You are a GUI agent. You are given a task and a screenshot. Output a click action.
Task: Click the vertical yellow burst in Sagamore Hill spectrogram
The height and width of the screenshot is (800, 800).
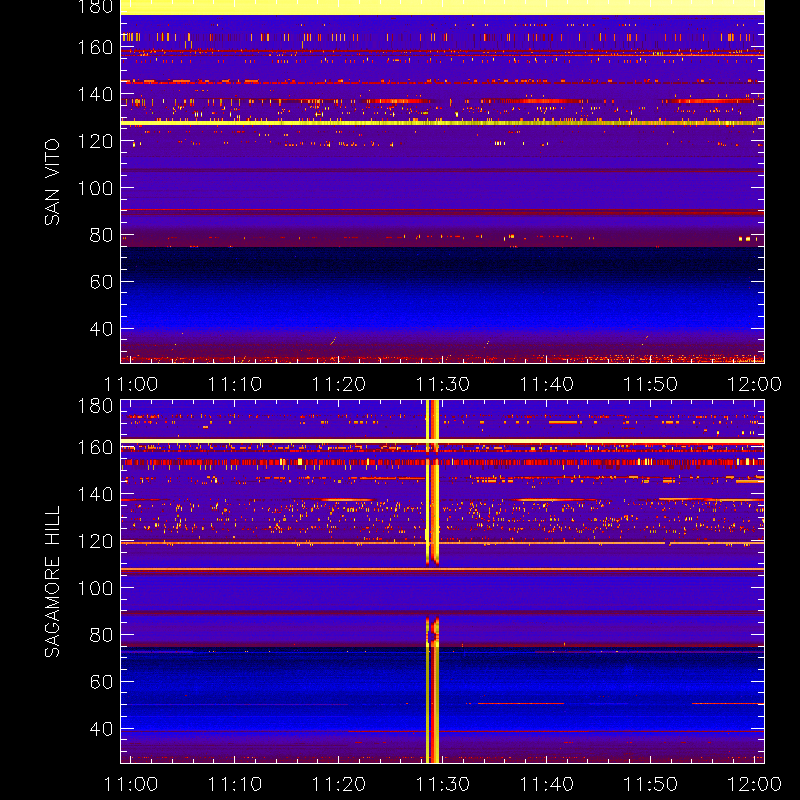pyautogui.click(x=432, y=582)
